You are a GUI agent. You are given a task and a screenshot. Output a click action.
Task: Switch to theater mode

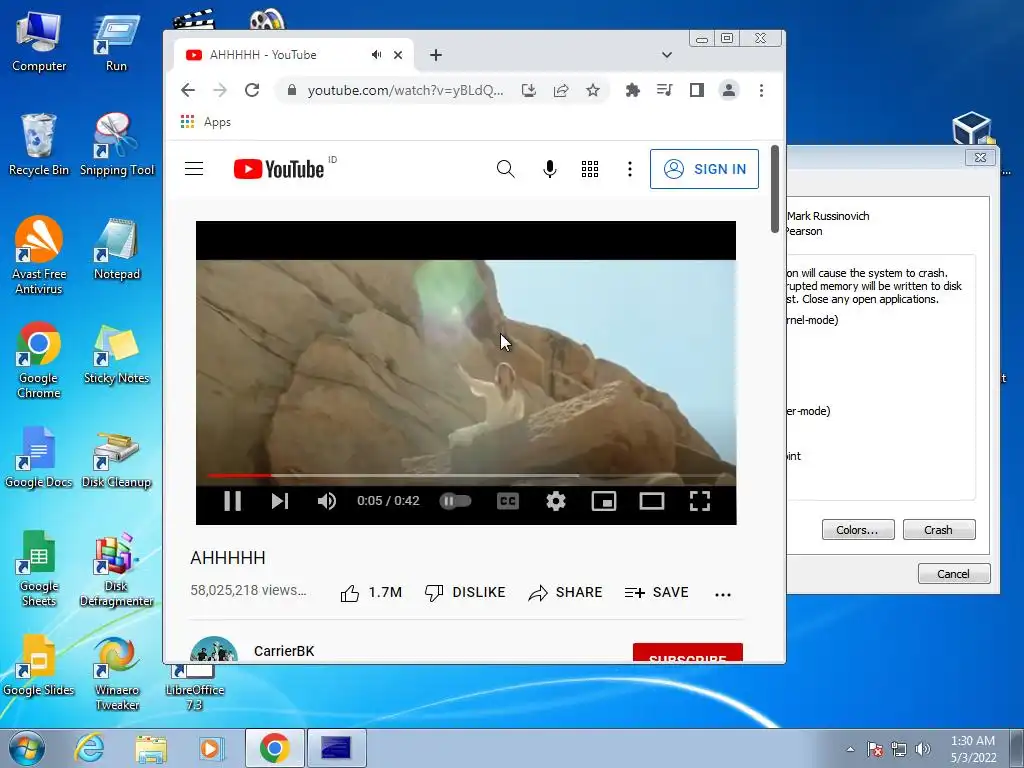652,501
